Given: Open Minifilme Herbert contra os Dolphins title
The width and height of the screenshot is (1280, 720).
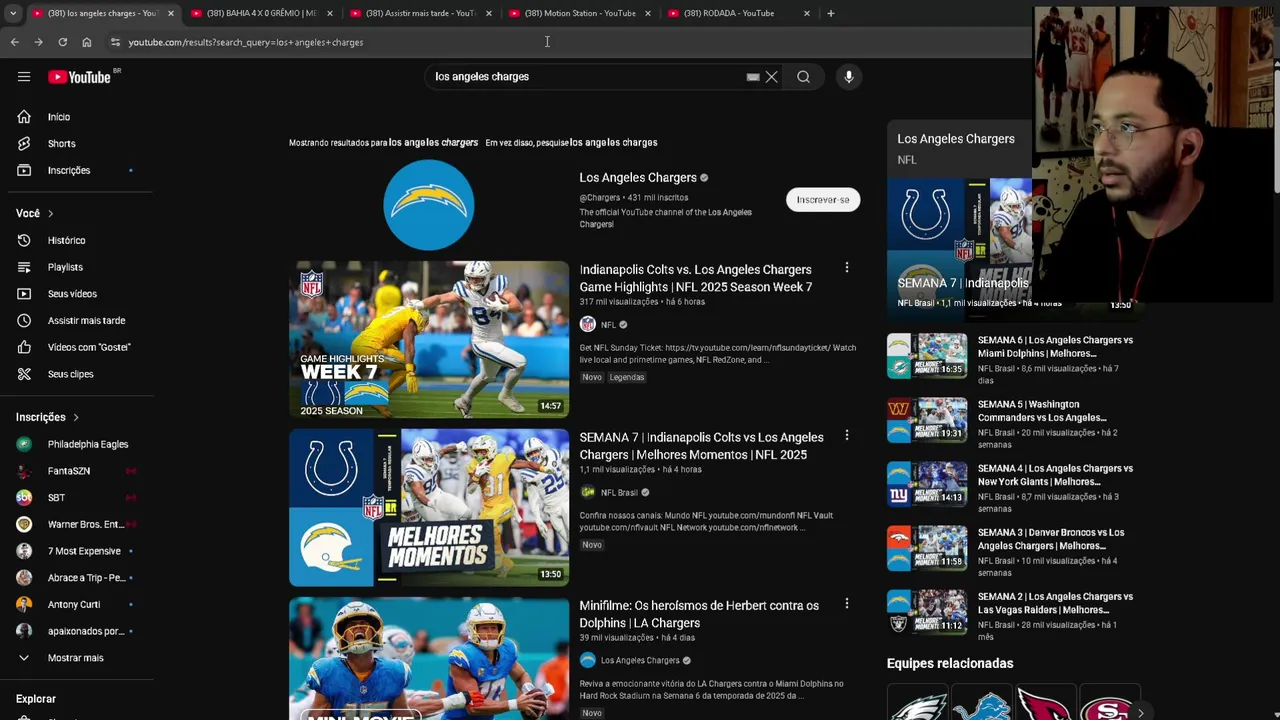Looking at the screenshot, I should point(699,614).
